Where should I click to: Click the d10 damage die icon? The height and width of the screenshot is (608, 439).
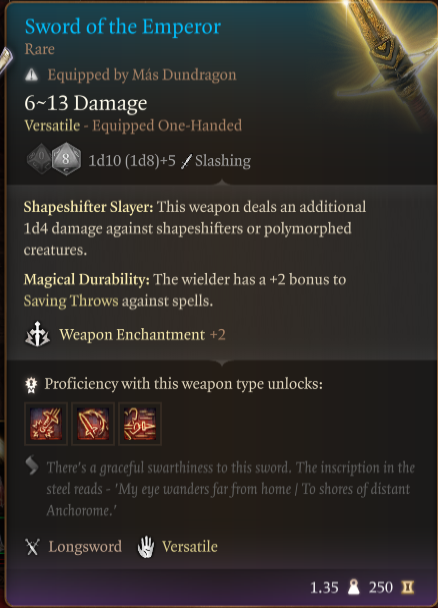pos(39,157)
